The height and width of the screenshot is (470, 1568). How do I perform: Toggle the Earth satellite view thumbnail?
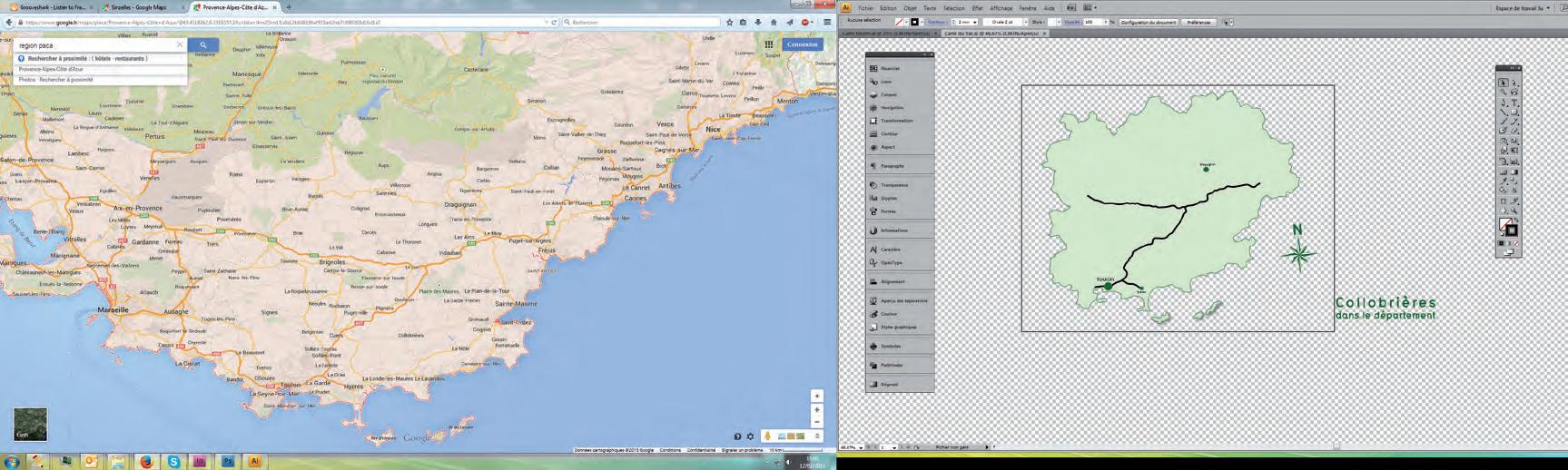pyautogui.click(x=30, y=424)
